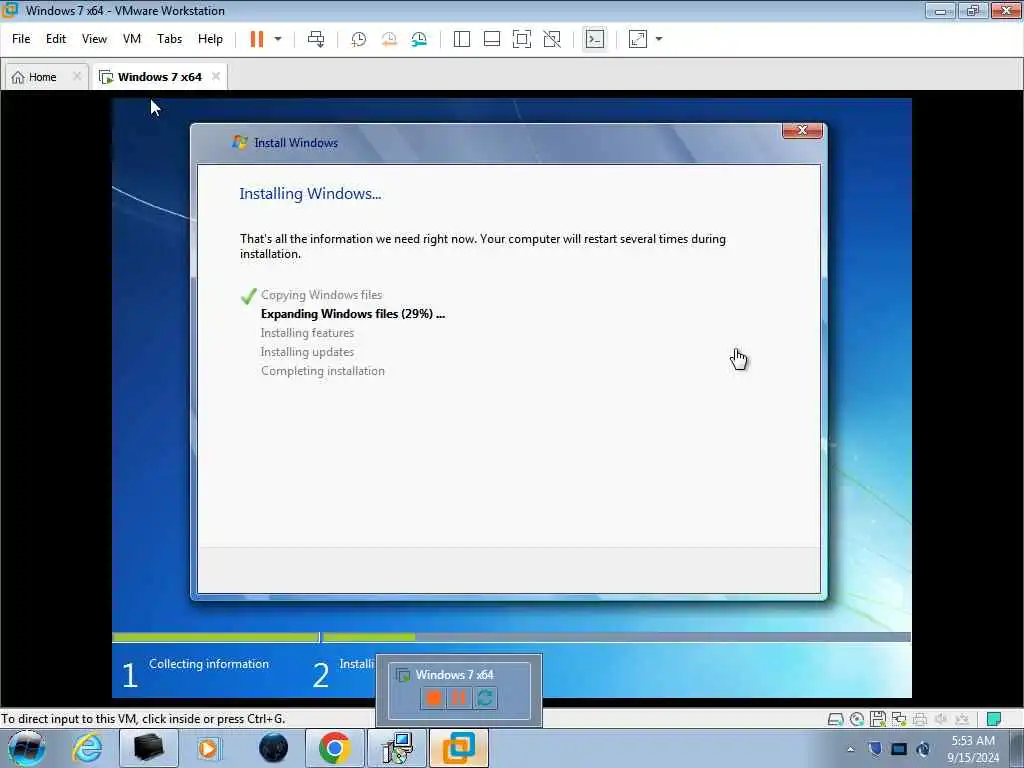1024x768 pixels.
Task: Click the 'Completing installation' step text
Action: [x=323, y=371]
